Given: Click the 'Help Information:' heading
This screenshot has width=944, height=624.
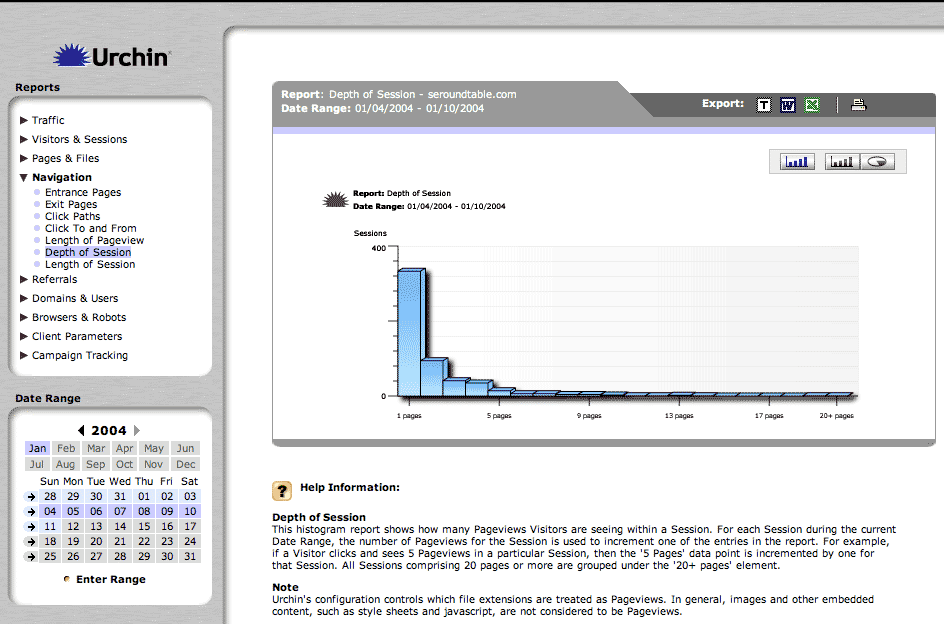Looking at the screenshot, I should click(x=350, y=487).
